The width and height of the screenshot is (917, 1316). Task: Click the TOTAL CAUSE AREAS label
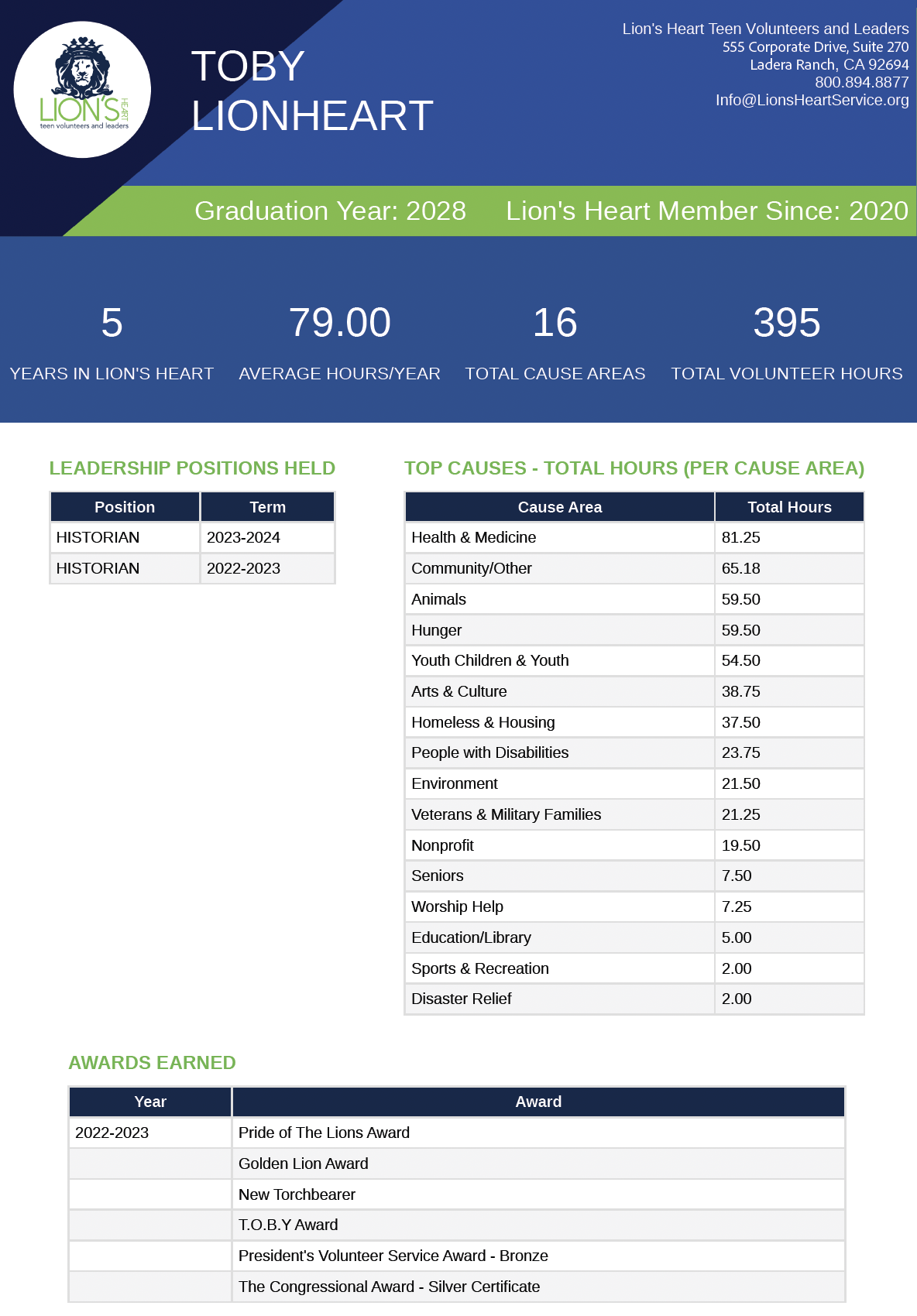coord(555,373)
